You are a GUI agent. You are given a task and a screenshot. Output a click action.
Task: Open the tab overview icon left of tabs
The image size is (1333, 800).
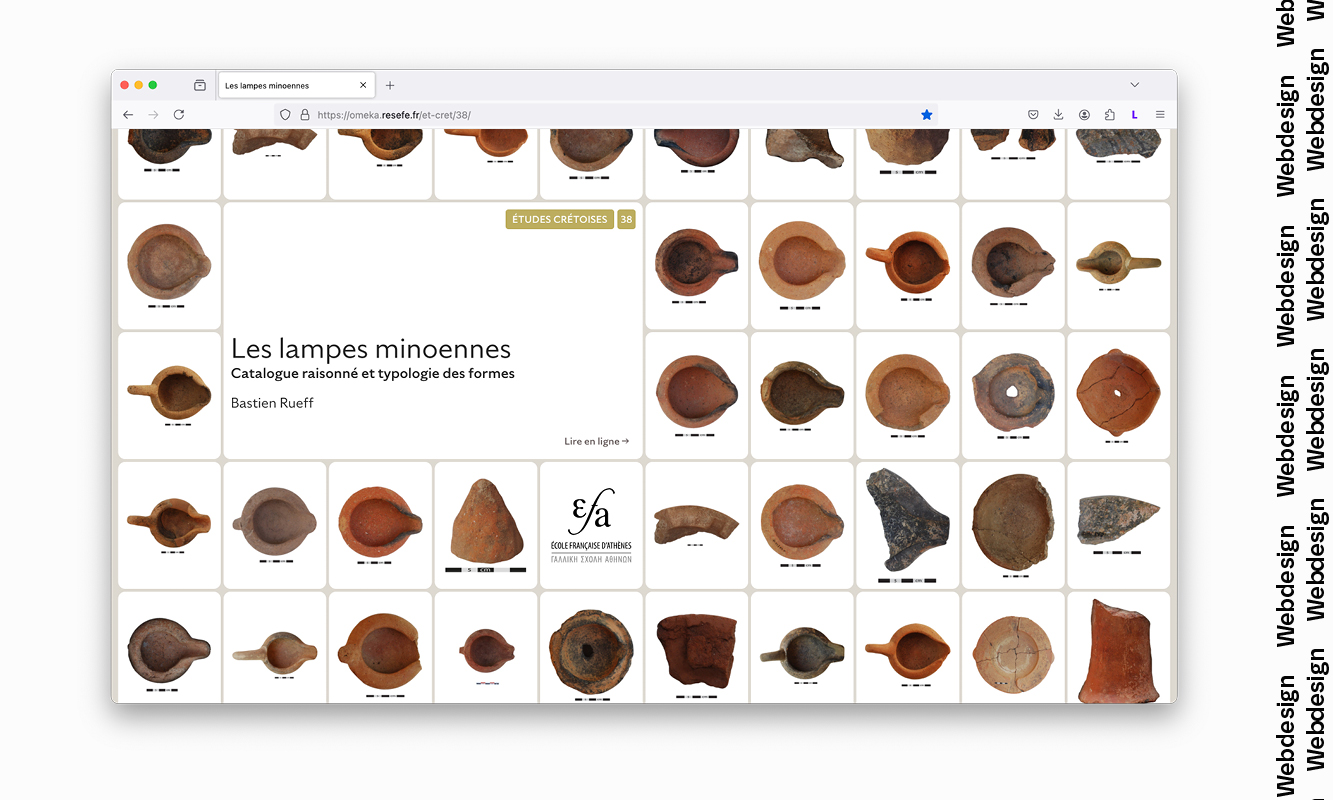[200, 85]
